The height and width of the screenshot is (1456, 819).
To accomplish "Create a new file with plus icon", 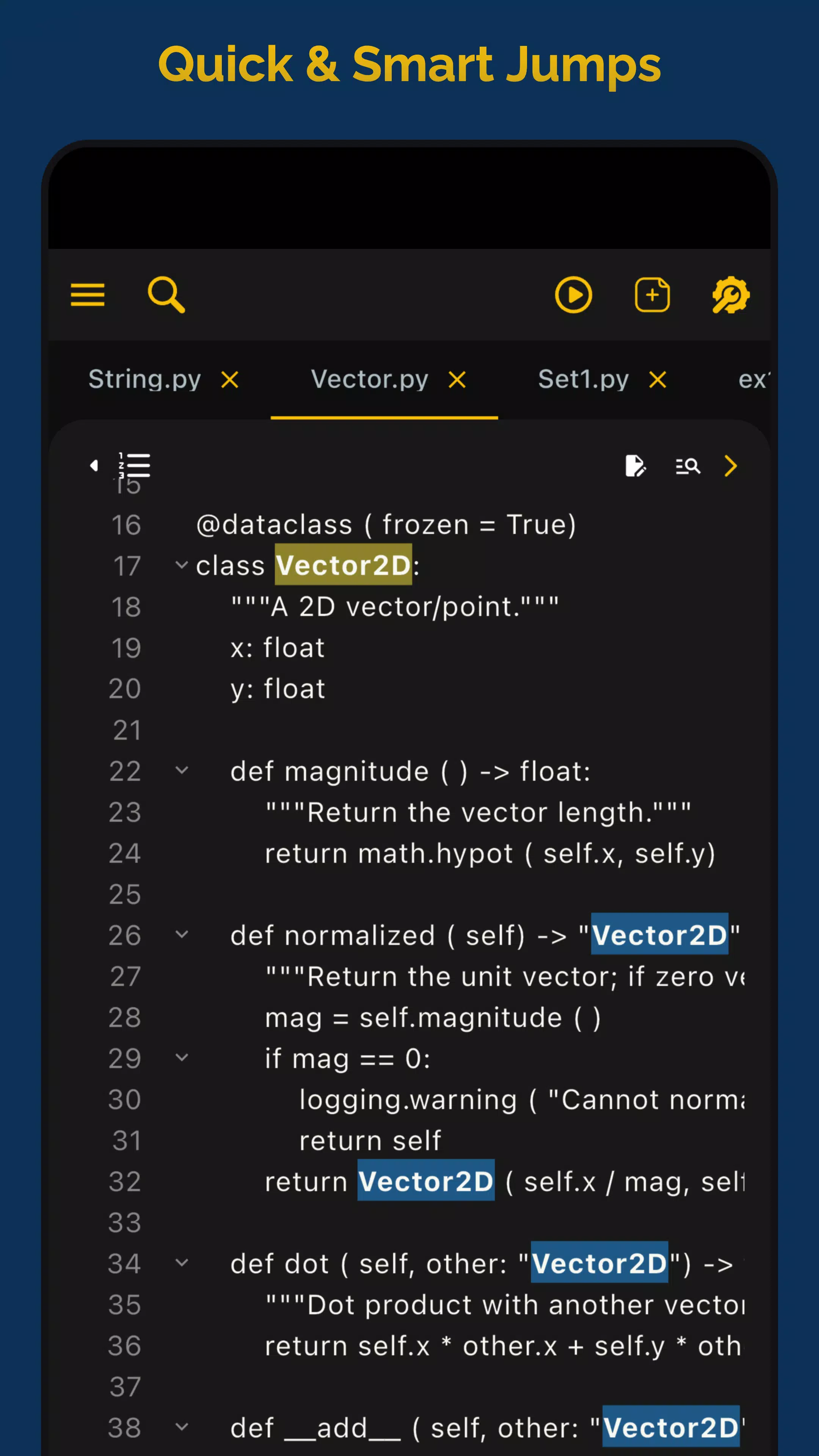I will (x=652, y=295).
